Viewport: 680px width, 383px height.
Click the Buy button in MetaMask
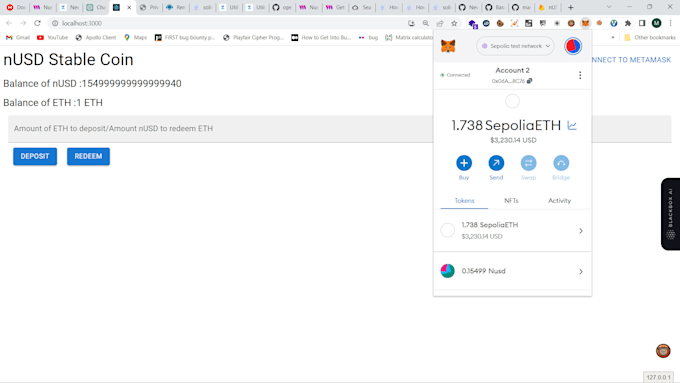coord(464,167)
